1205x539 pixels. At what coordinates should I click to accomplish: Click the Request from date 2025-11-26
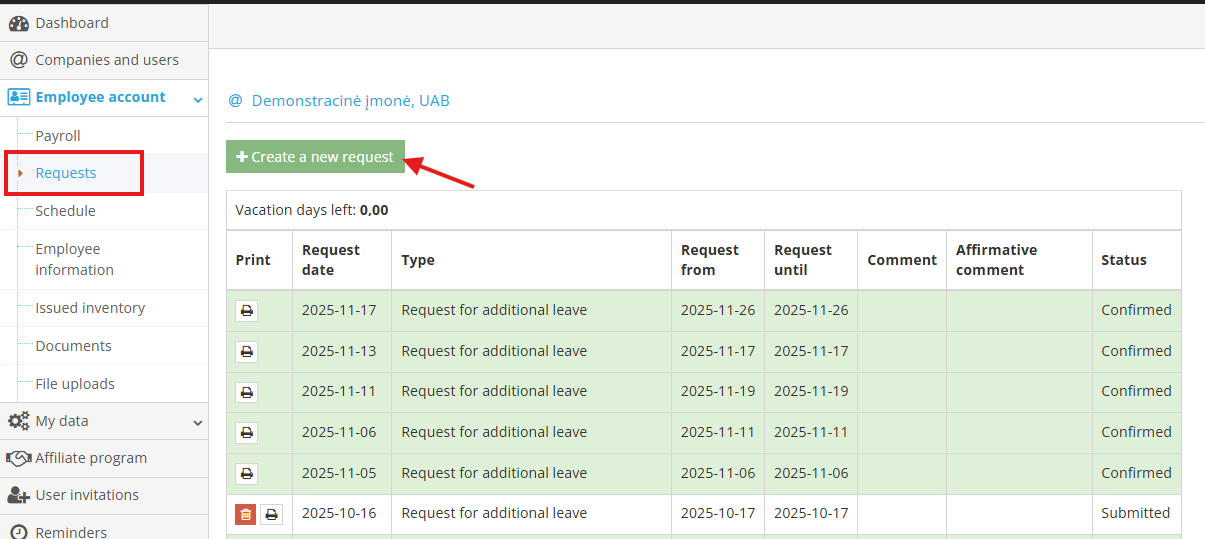coord(718,310)
